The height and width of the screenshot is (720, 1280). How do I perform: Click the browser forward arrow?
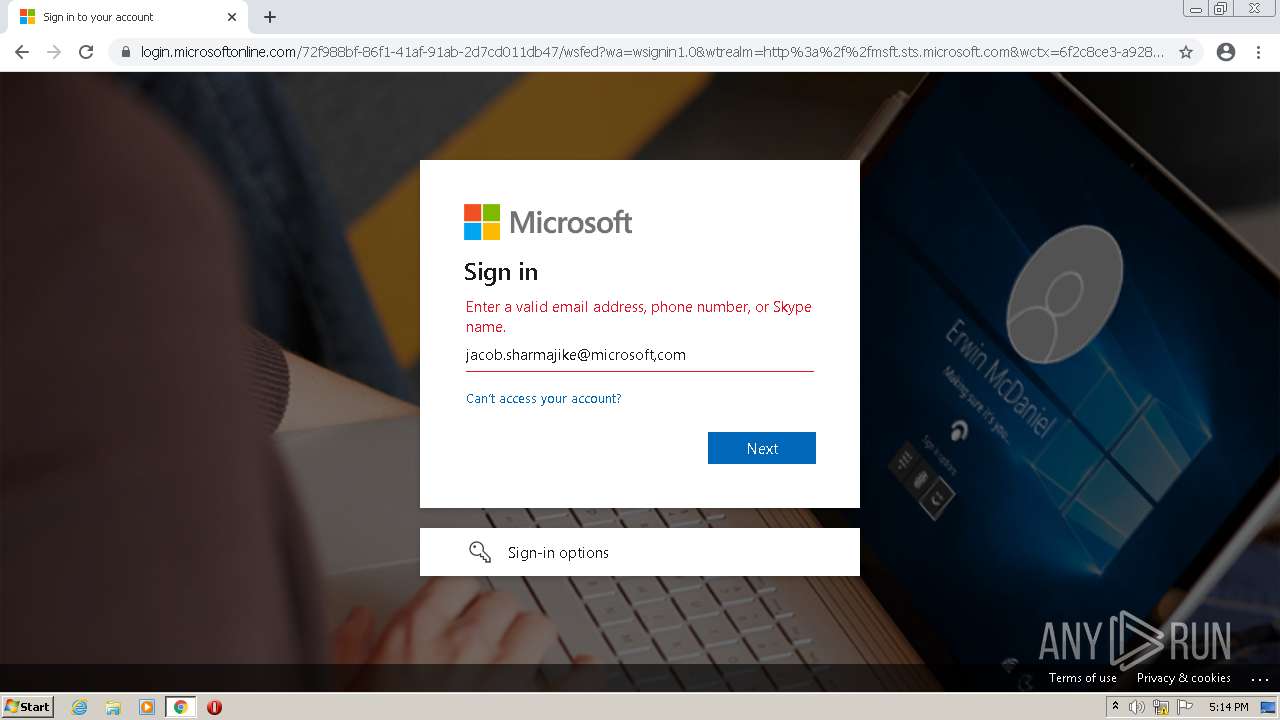tap(54, 52)
